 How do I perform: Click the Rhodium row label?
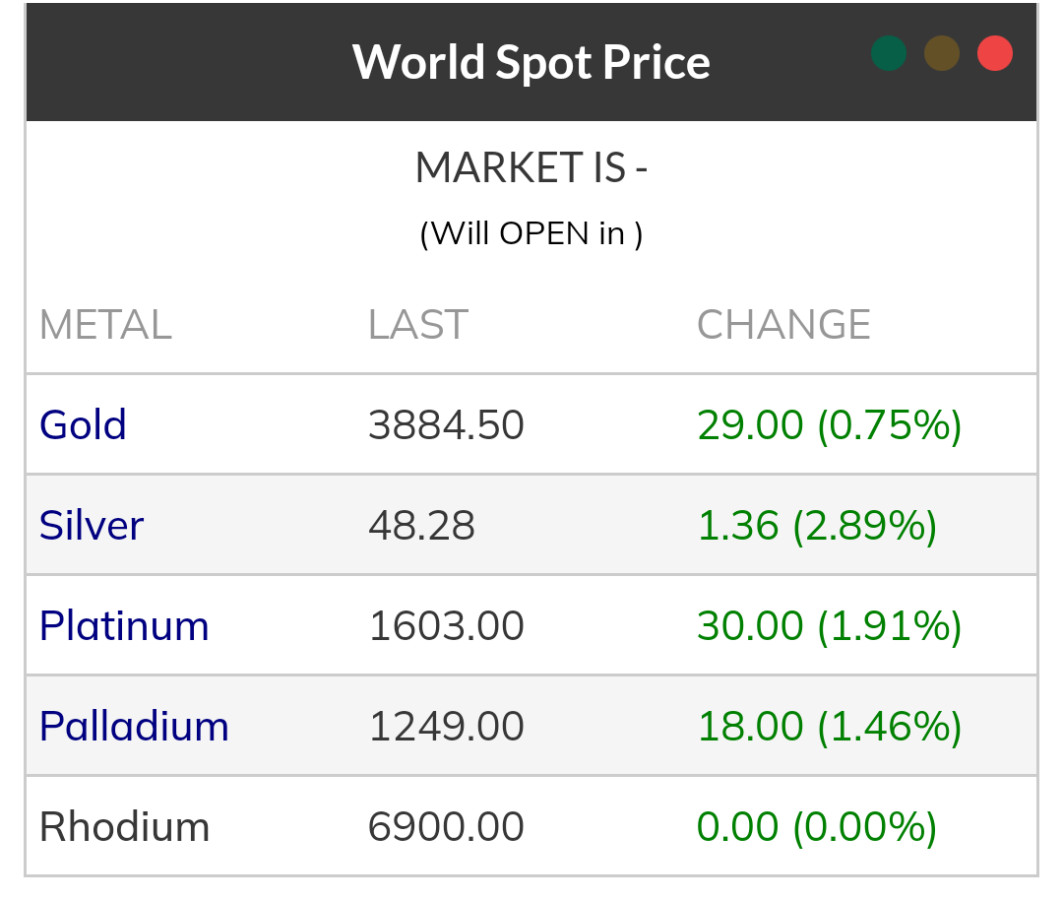tap(124, 827)
